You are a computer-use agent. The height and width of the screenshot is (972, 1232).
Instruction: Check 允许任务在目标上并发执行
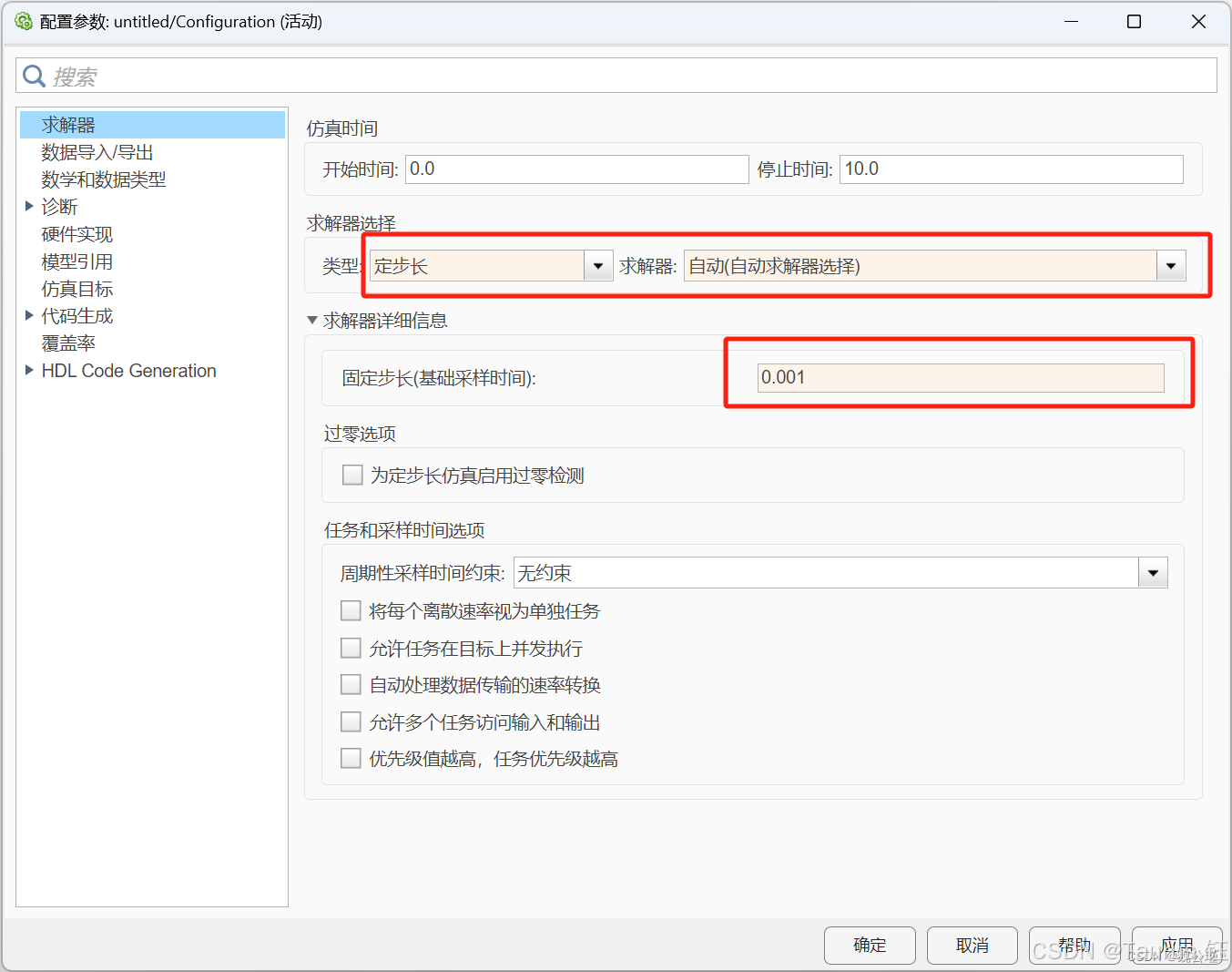pyautogui.click(x=351, y=648)
